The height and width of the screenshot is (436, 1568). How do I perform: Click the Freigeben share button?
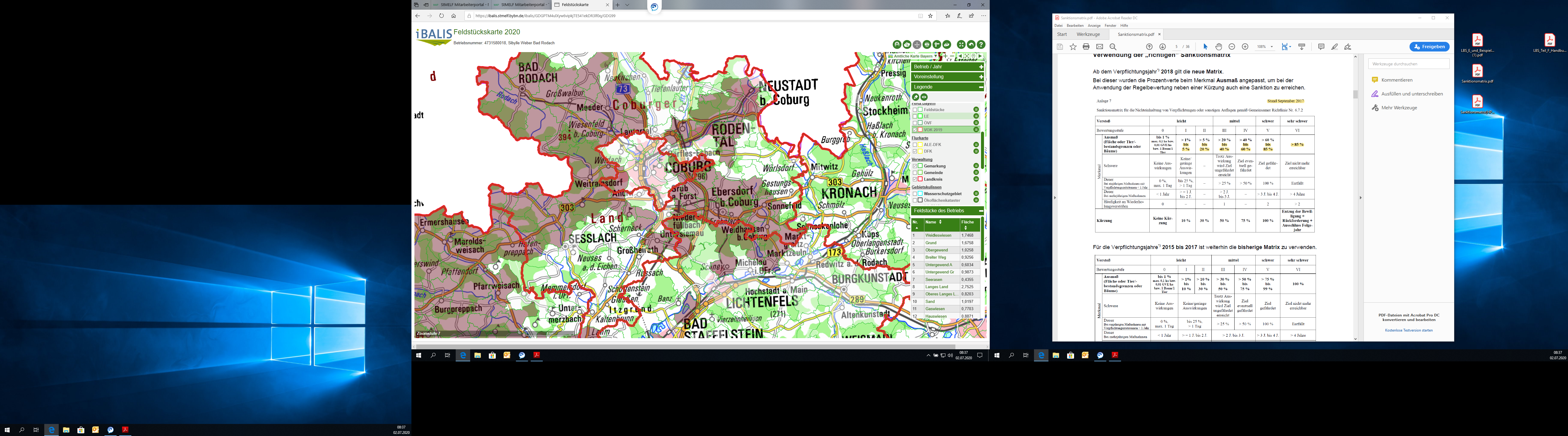pyautogui.click(x=1429, y=47)
